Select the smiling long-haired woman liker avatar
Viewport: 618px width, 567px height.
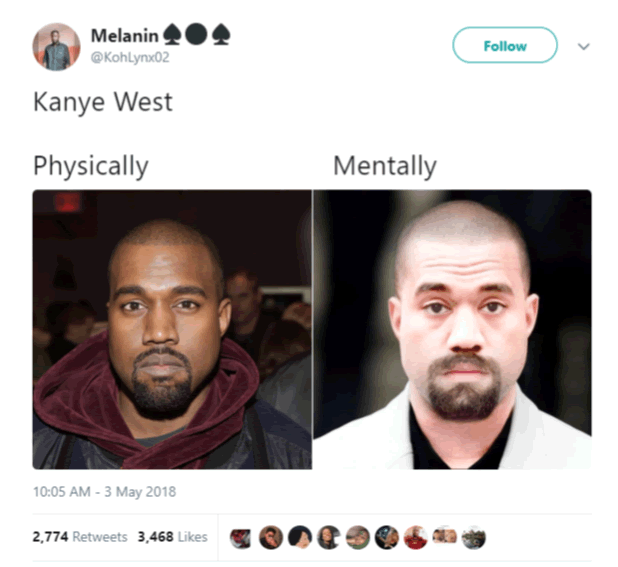pyautogui.click(x=329, y=537)
